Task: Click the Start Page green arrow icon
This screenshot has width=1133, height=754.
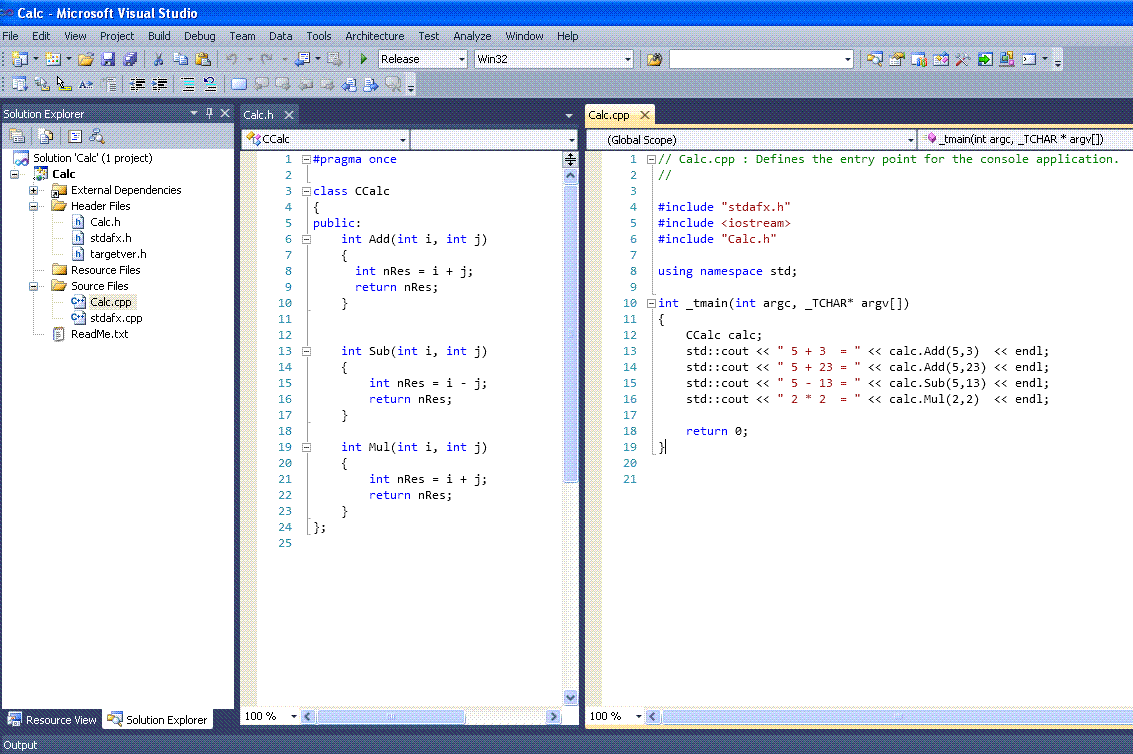Action: [985, 59]
